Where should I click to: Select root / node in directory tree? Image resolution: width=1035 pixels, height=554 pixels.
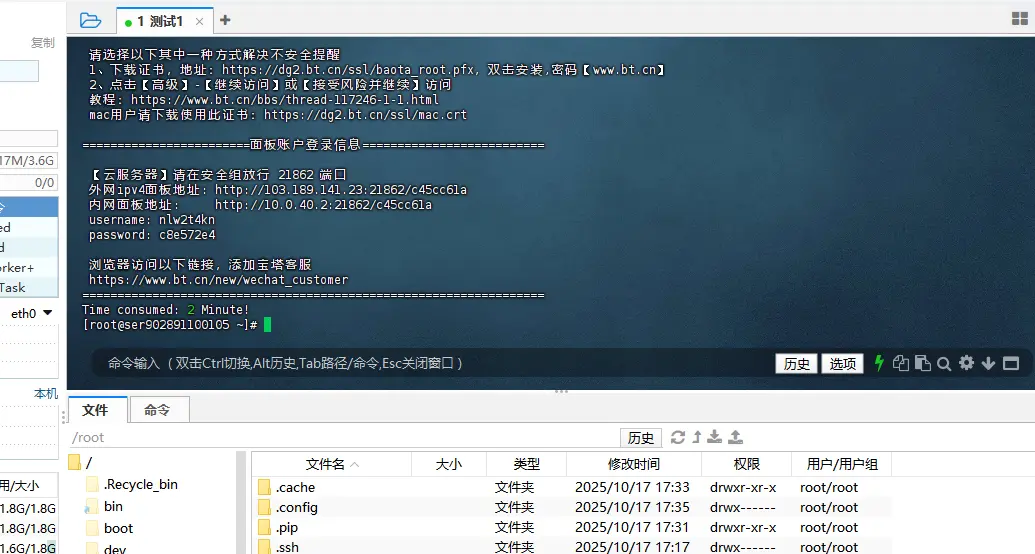pyautogui.click(x=89, y=462)
